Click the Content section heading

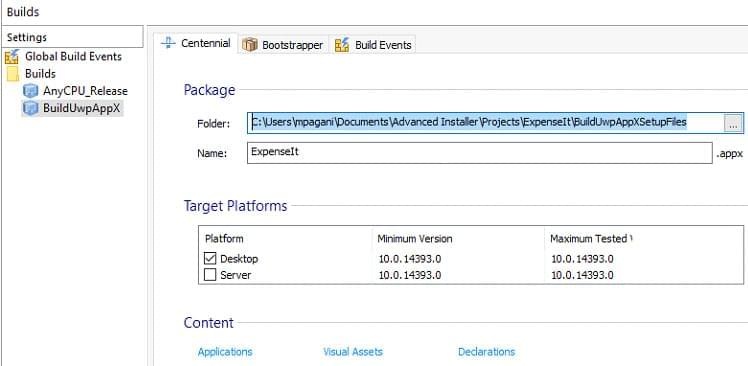209,323
